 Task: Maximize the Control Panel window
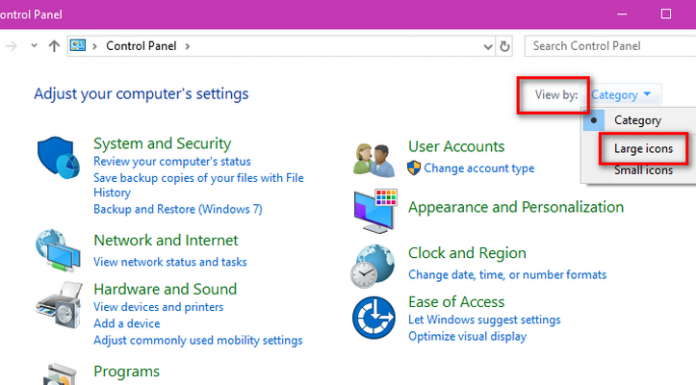[x=666, y=14]
